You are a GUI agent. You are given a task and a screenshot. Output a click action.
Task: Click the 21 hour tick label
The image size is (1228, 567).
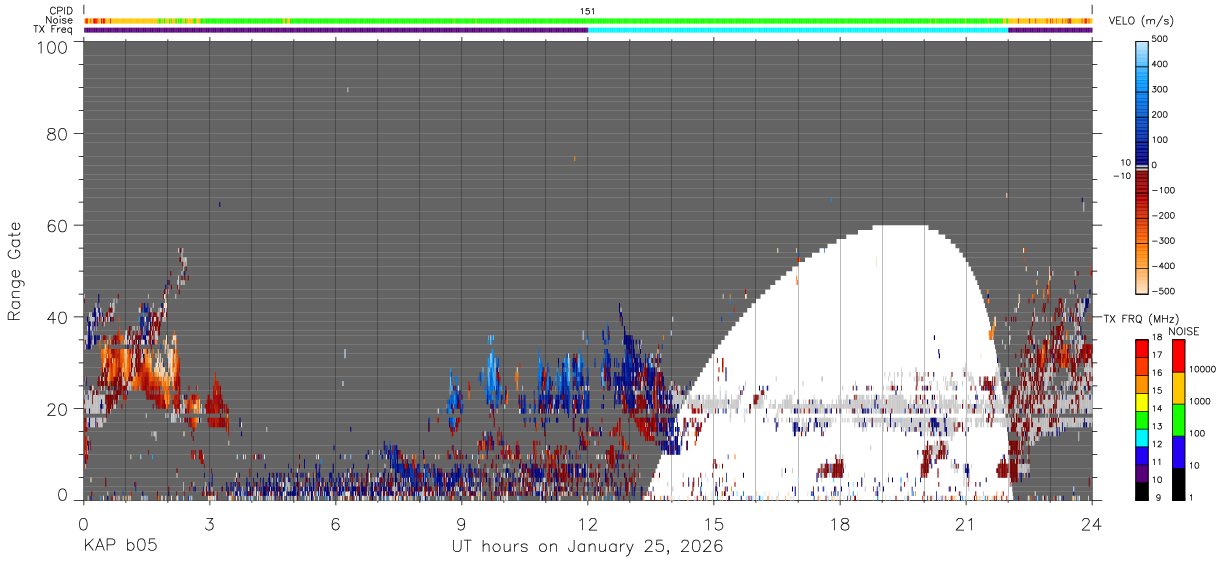point(966,523)
